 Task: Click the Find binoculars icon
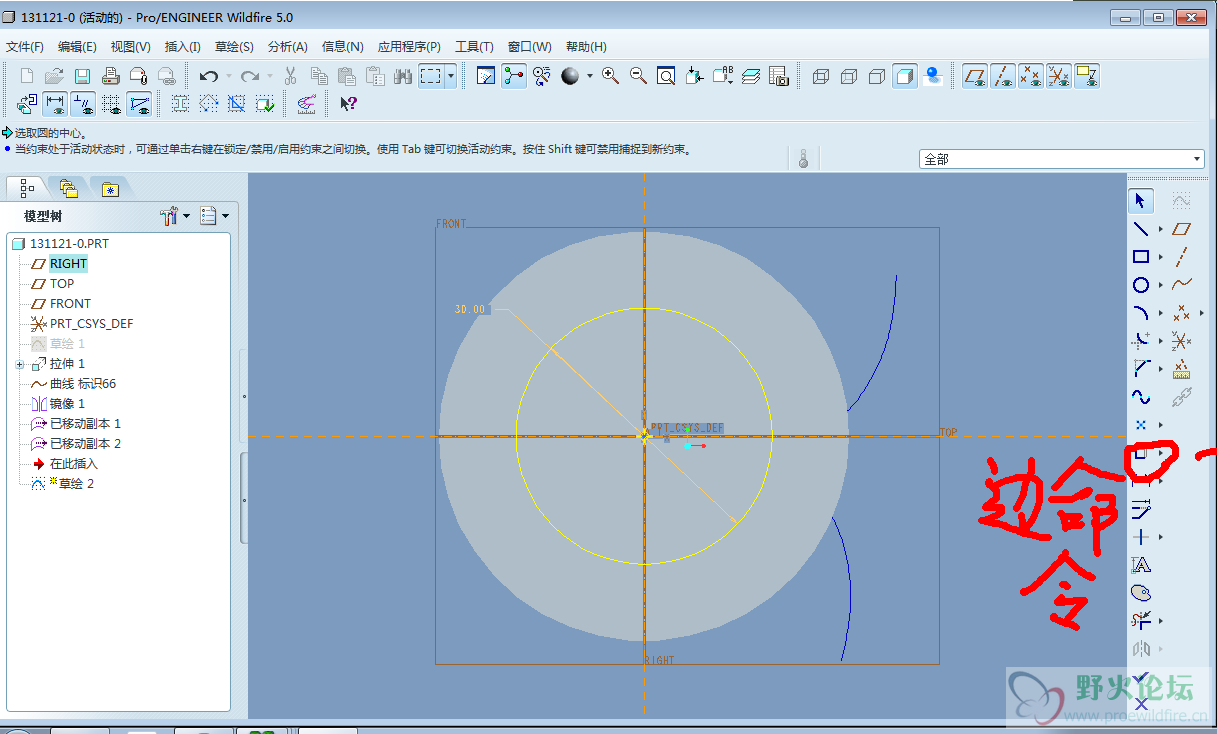point(403,76)
